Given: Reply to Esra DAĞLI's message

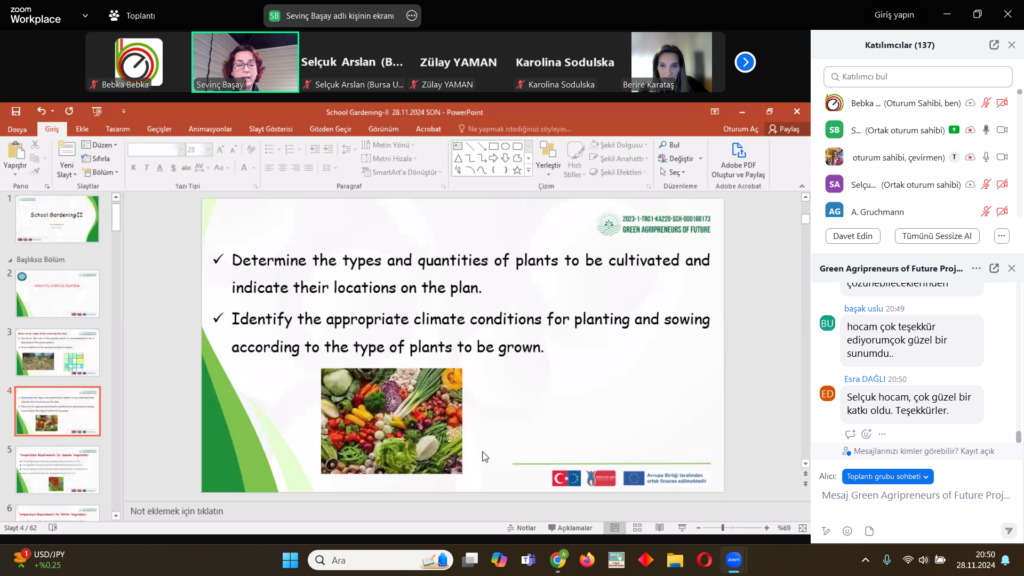Looking at the screenshot, I should (850, 434).
